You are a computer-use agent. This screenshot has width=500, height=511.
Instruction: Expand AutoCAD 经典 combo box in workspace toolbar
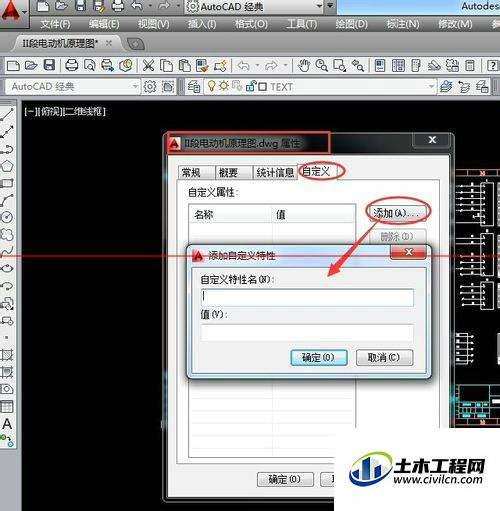tap(135, 87)
